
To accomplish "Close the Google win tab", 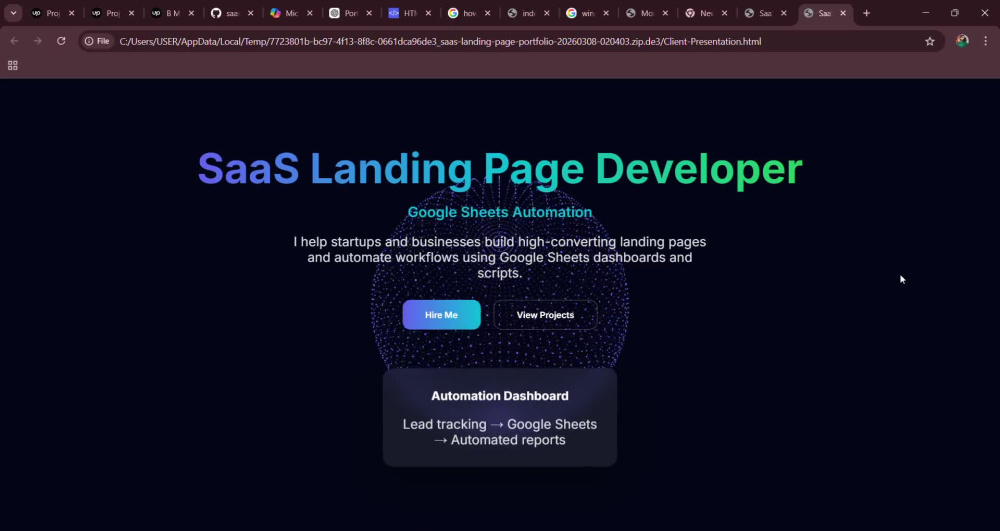I will click(606, 13).
